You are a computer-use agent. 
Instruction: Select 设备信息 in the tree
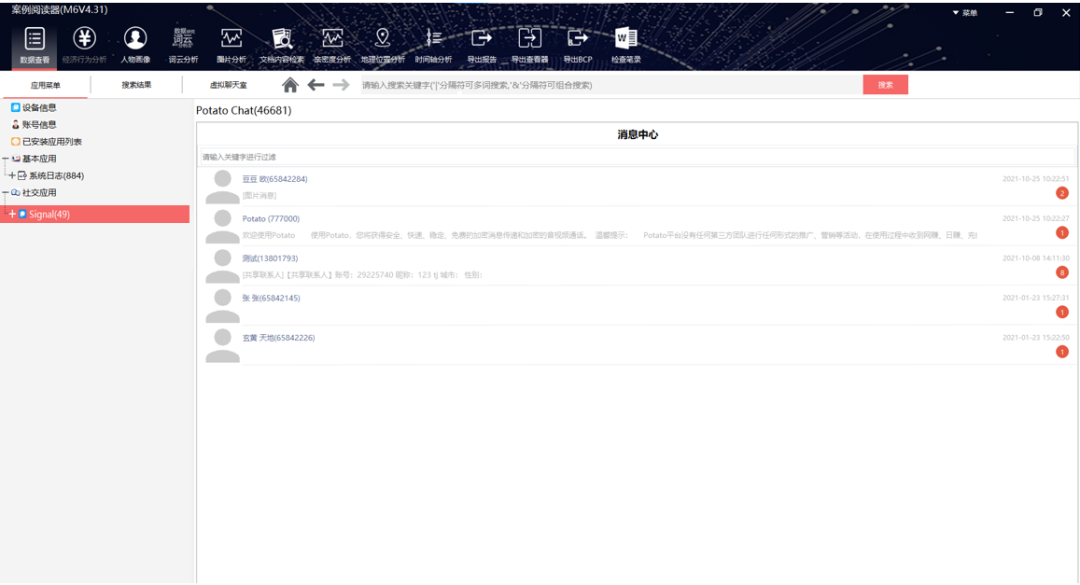point(39,107)
